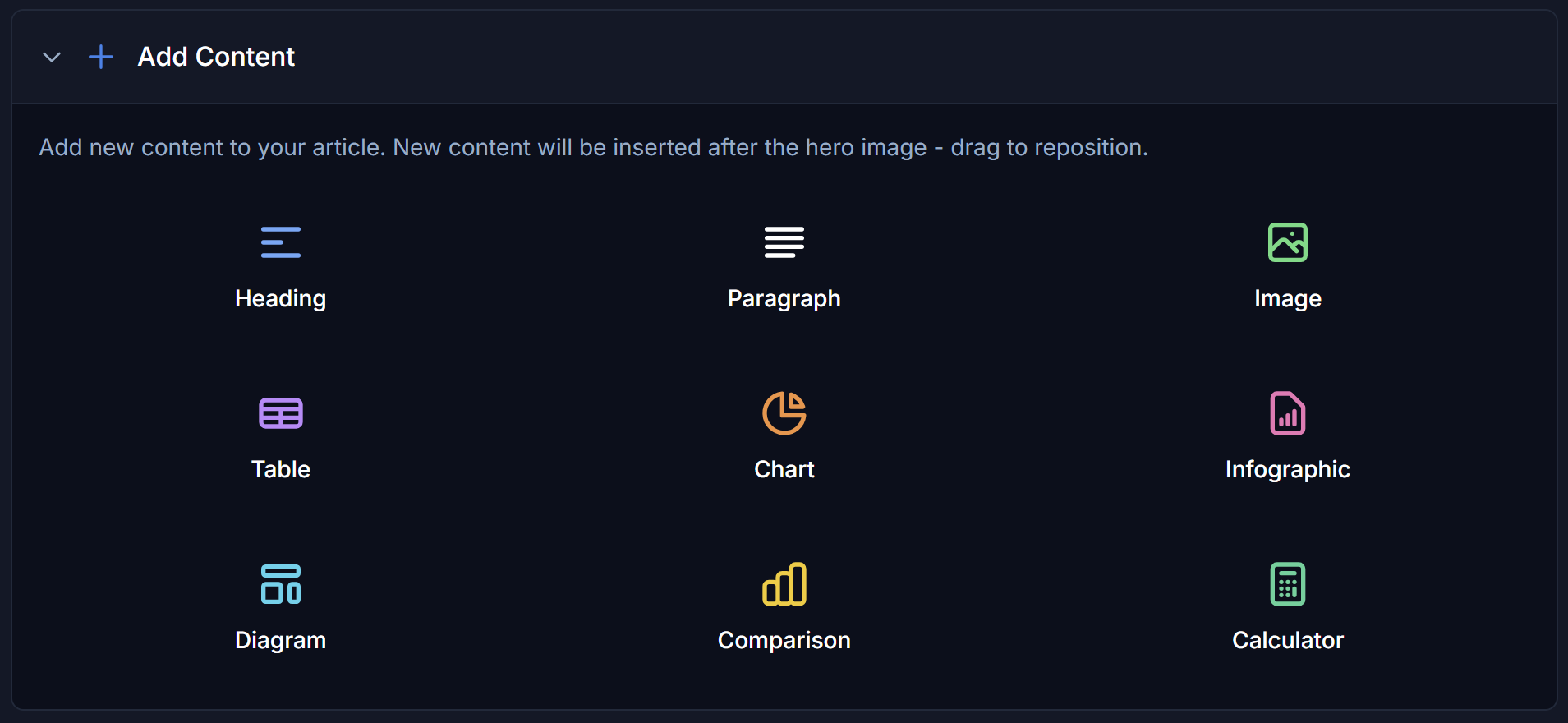Viewport: 1568px width, 723px height.
Task: Click the orange pie Chart icon
Action: pyautogui.click(x=784, y=412)
